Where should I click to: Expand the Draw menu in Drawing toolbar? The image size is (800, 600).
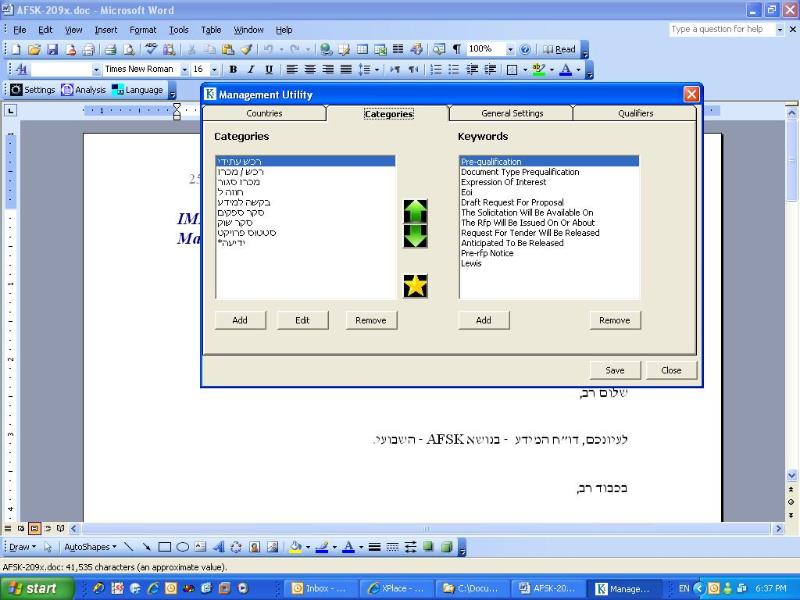pos(22,547)
